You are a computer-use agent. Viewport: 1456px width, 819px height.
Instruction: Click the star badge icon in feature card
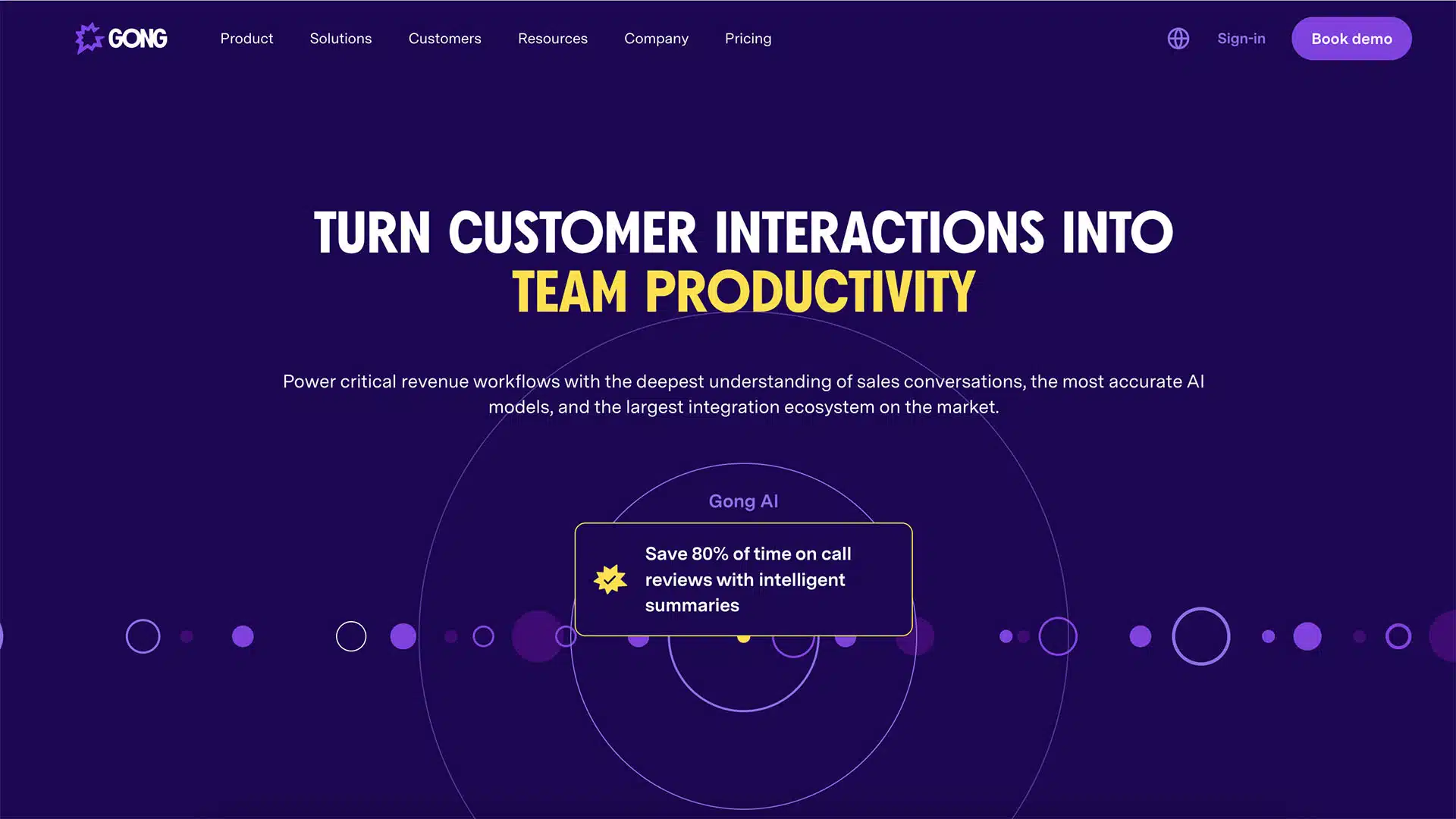pos(610,578)
